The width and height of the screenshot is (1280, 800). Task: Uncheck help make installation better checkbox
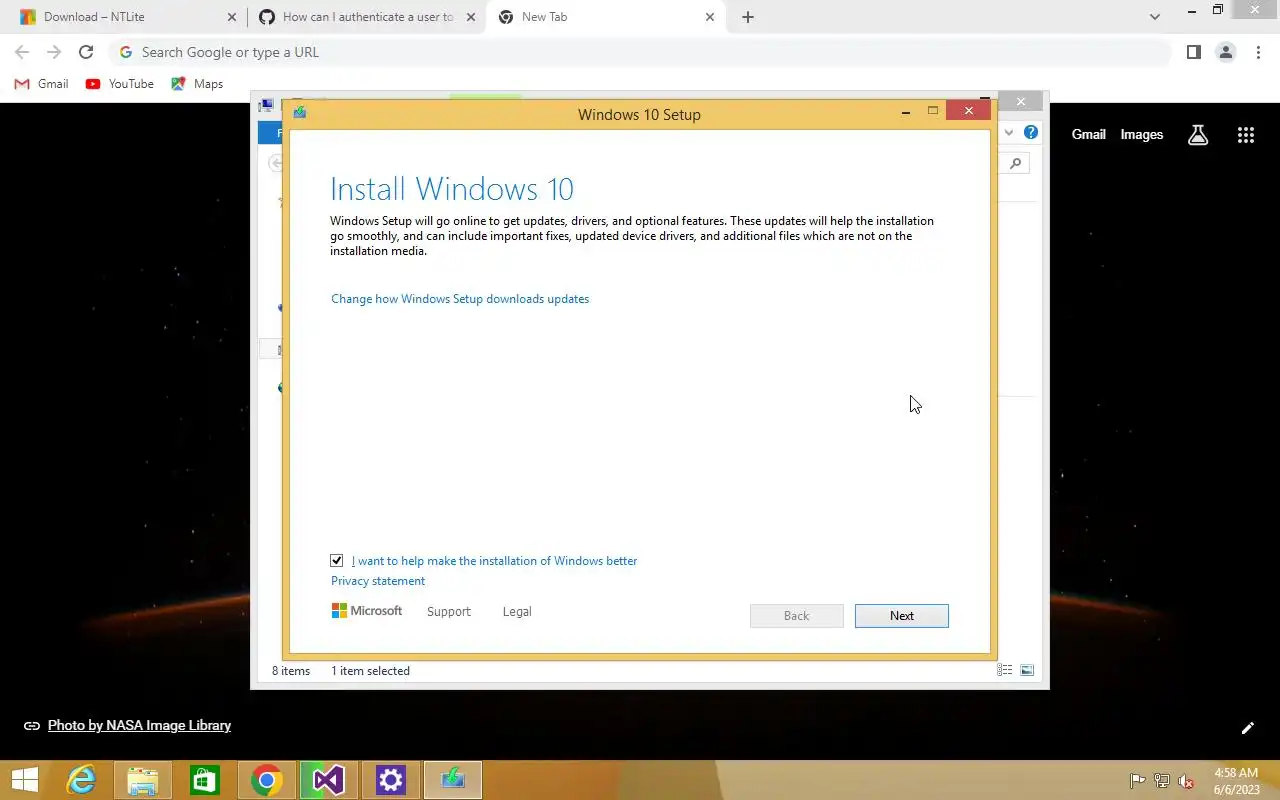pos(337,561)
